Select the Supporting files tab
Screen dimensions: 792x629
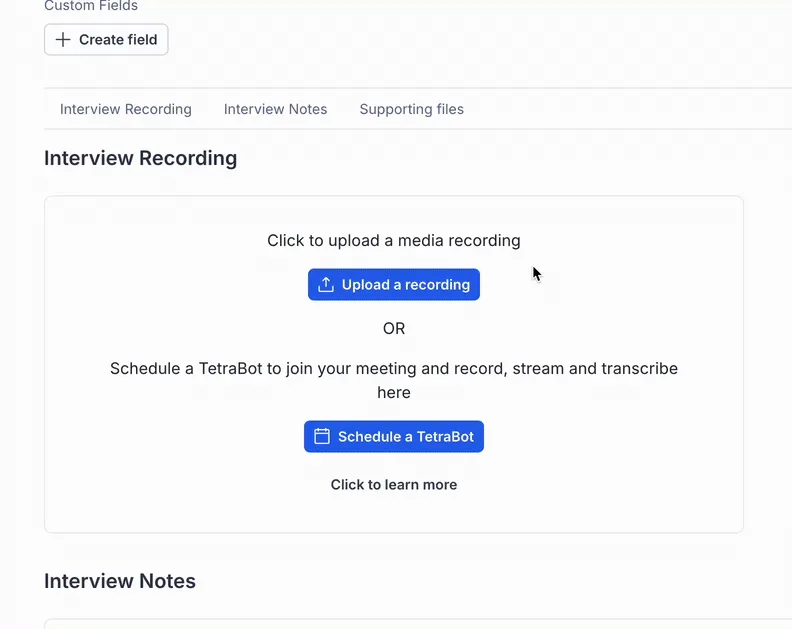pyautogui.click(x=412, y=109)
